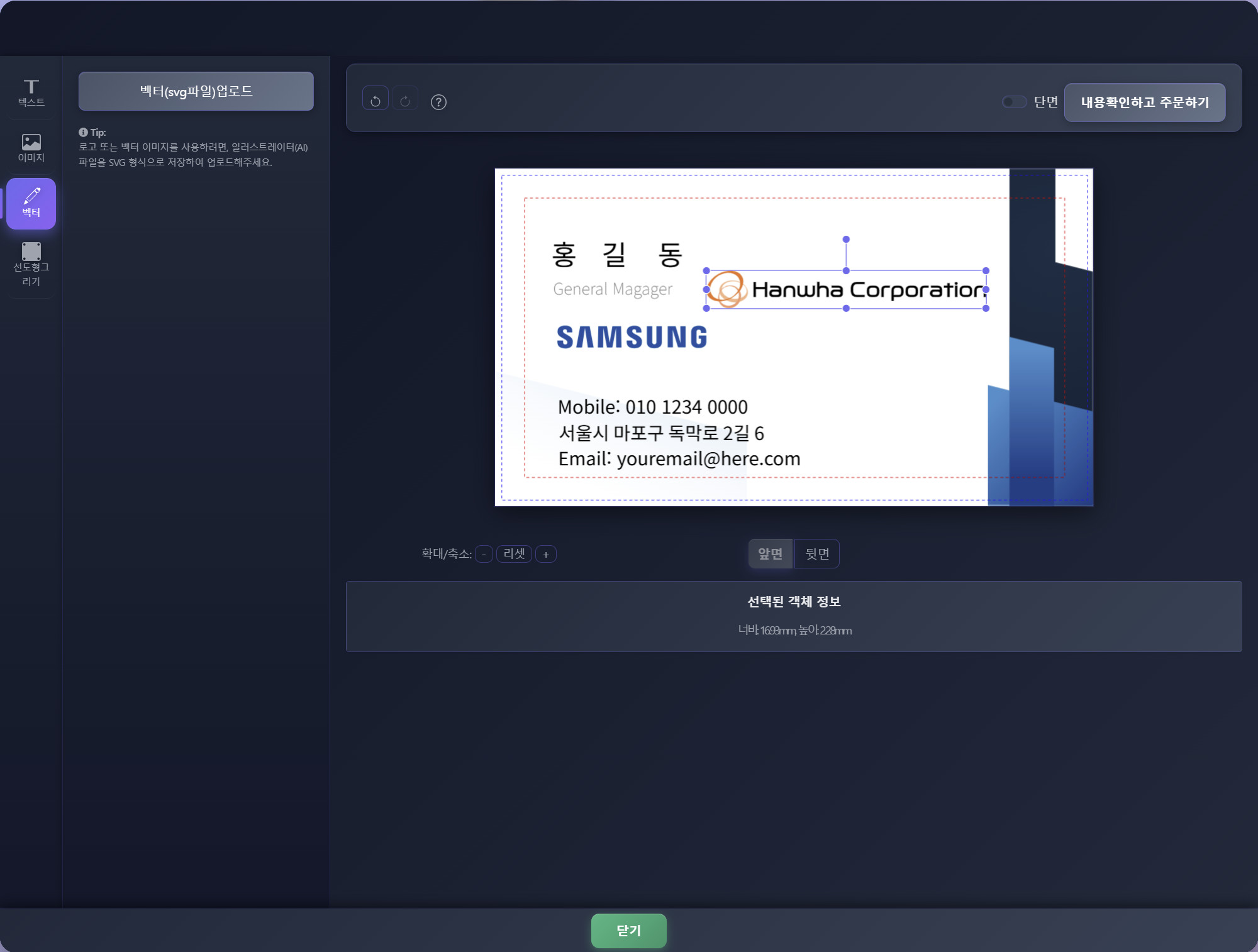
Task: Select the address line 서울시 마포구
Action: coord(661,433)
